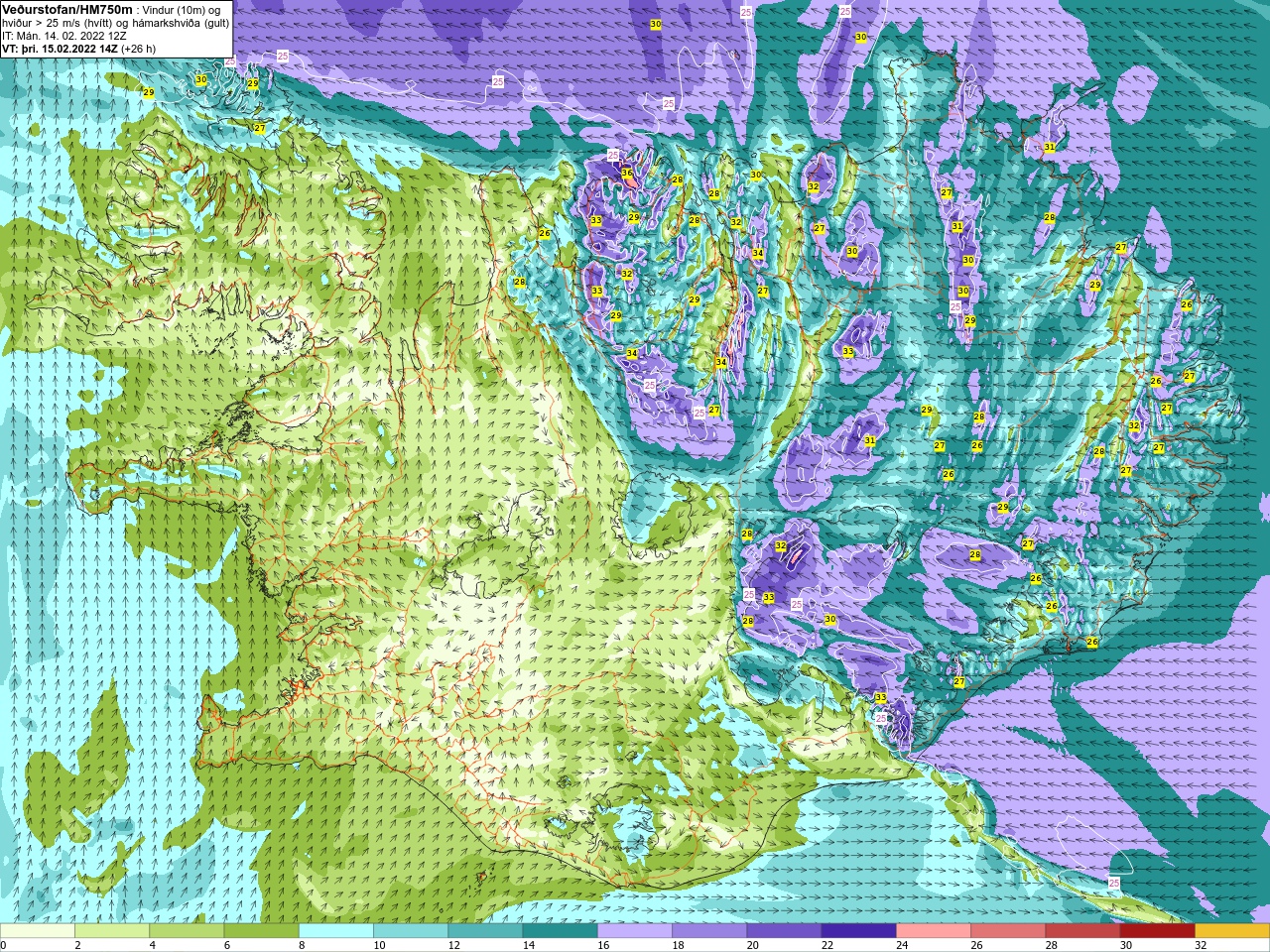Click the 4–6 m/s green legend swatch
This screenshot has width=1270, height=952.
point(187,931)
